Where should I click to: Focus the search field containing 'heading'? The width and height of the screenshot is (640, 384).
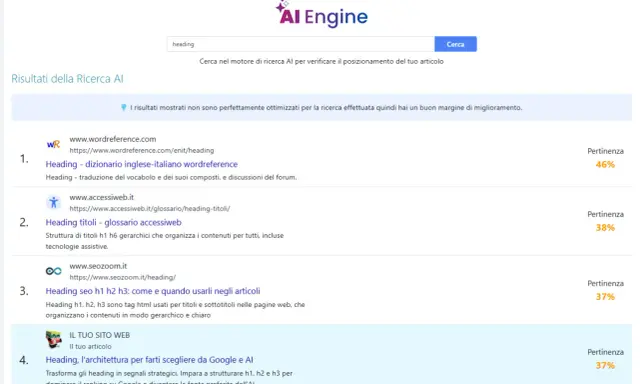tap(300, 44)
